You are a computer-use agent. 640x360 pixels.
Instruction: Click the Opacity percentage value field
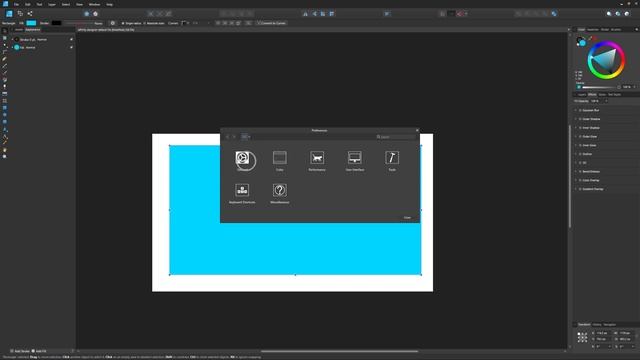[627, 87]
